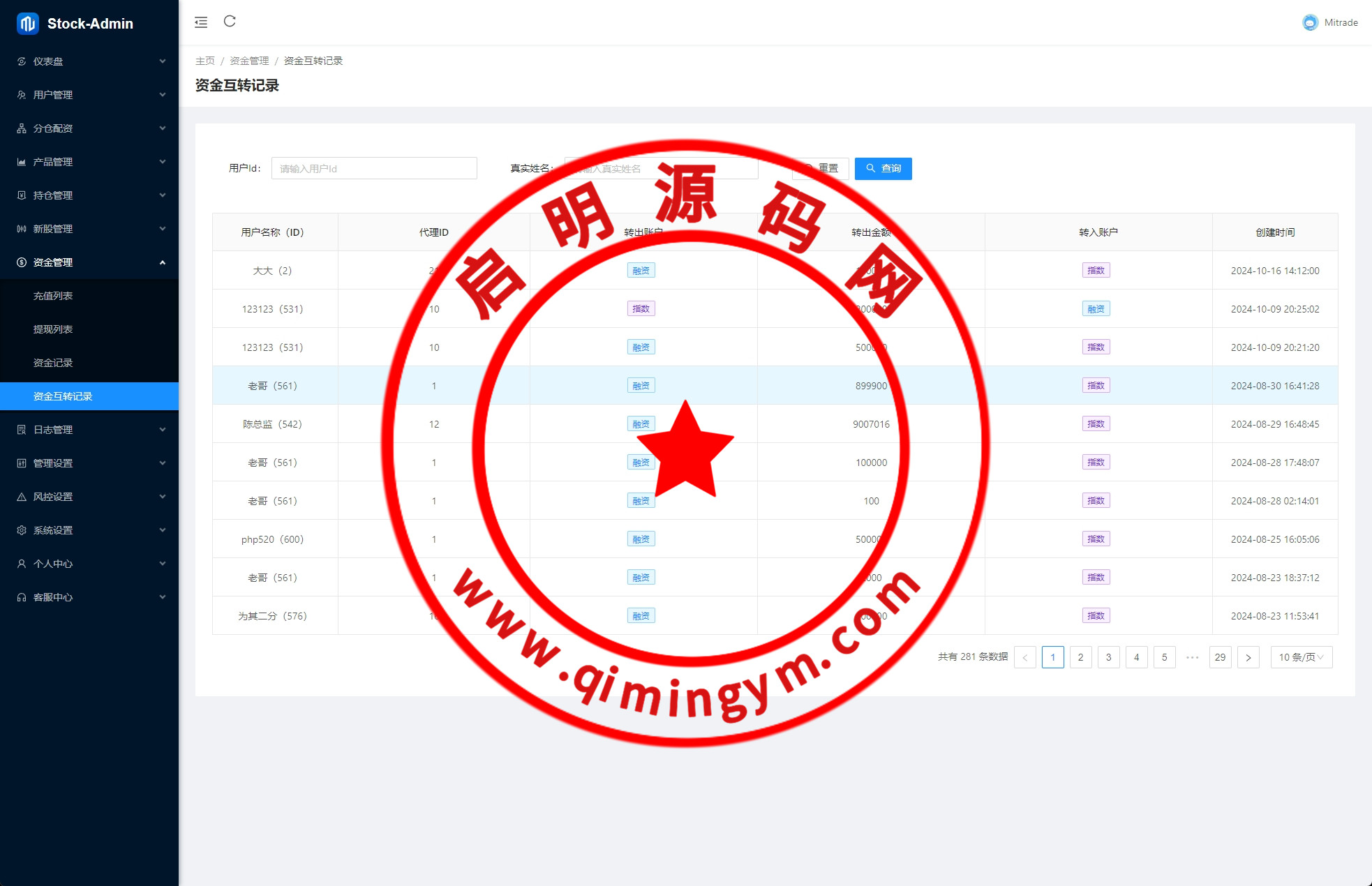Open the 资金记录 submenu item
This screenshot has height=886, width=1372.
pos(53,363)
